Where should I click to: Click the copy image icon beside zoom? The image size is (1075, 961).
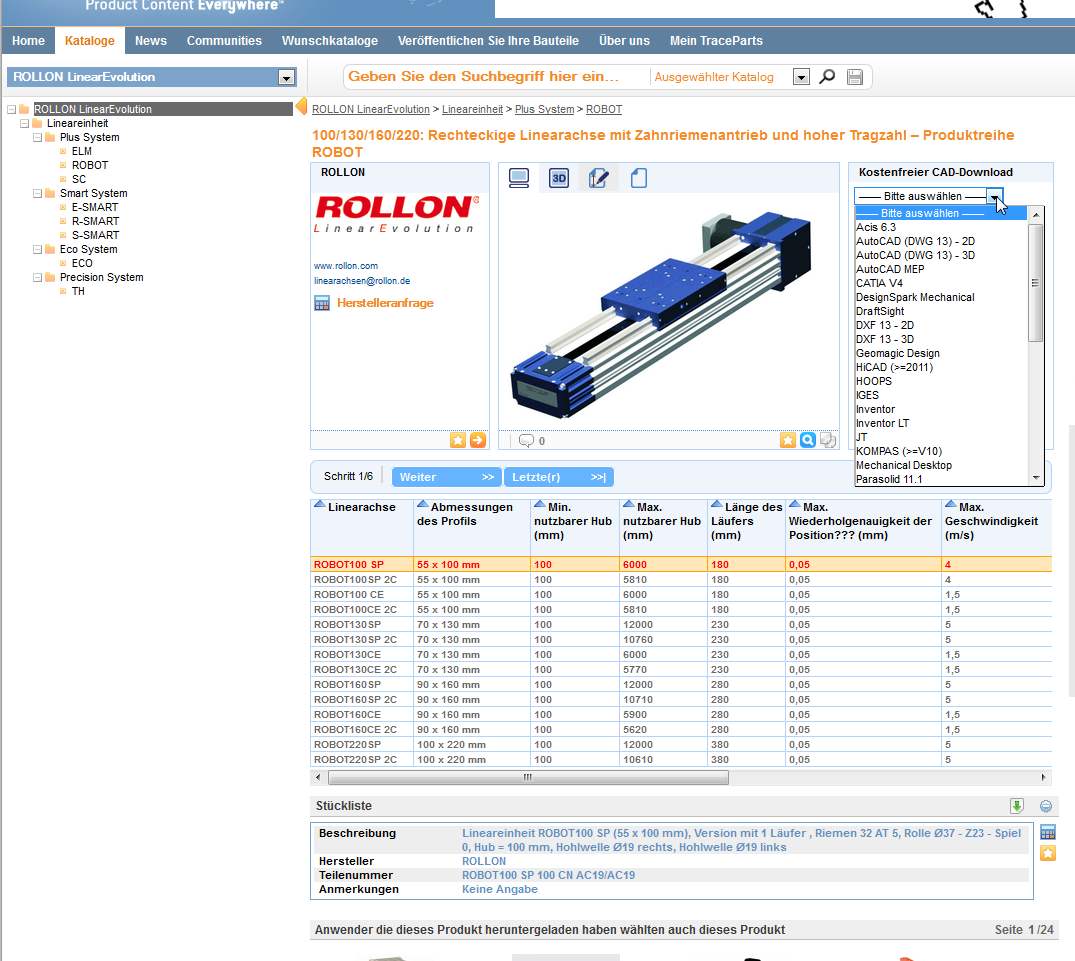(x=828, y=440)
